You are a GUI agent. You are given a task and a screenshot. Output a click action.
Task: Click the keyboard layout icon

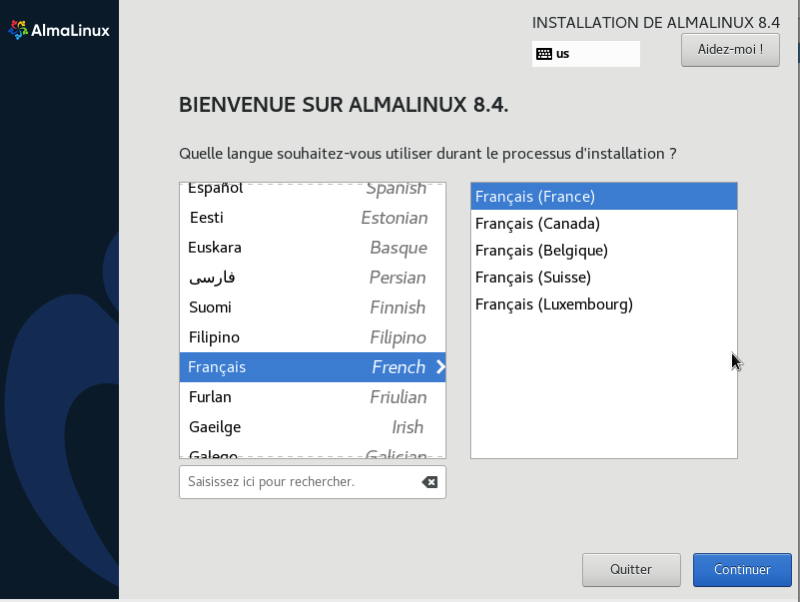coord(544,54)
